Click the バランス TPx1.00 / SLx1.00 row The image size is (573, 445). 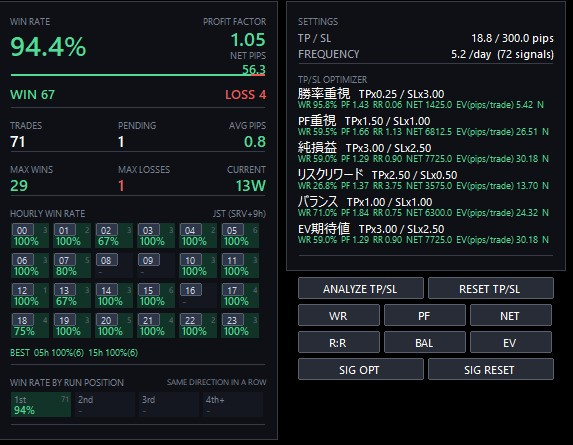(423, 207)
